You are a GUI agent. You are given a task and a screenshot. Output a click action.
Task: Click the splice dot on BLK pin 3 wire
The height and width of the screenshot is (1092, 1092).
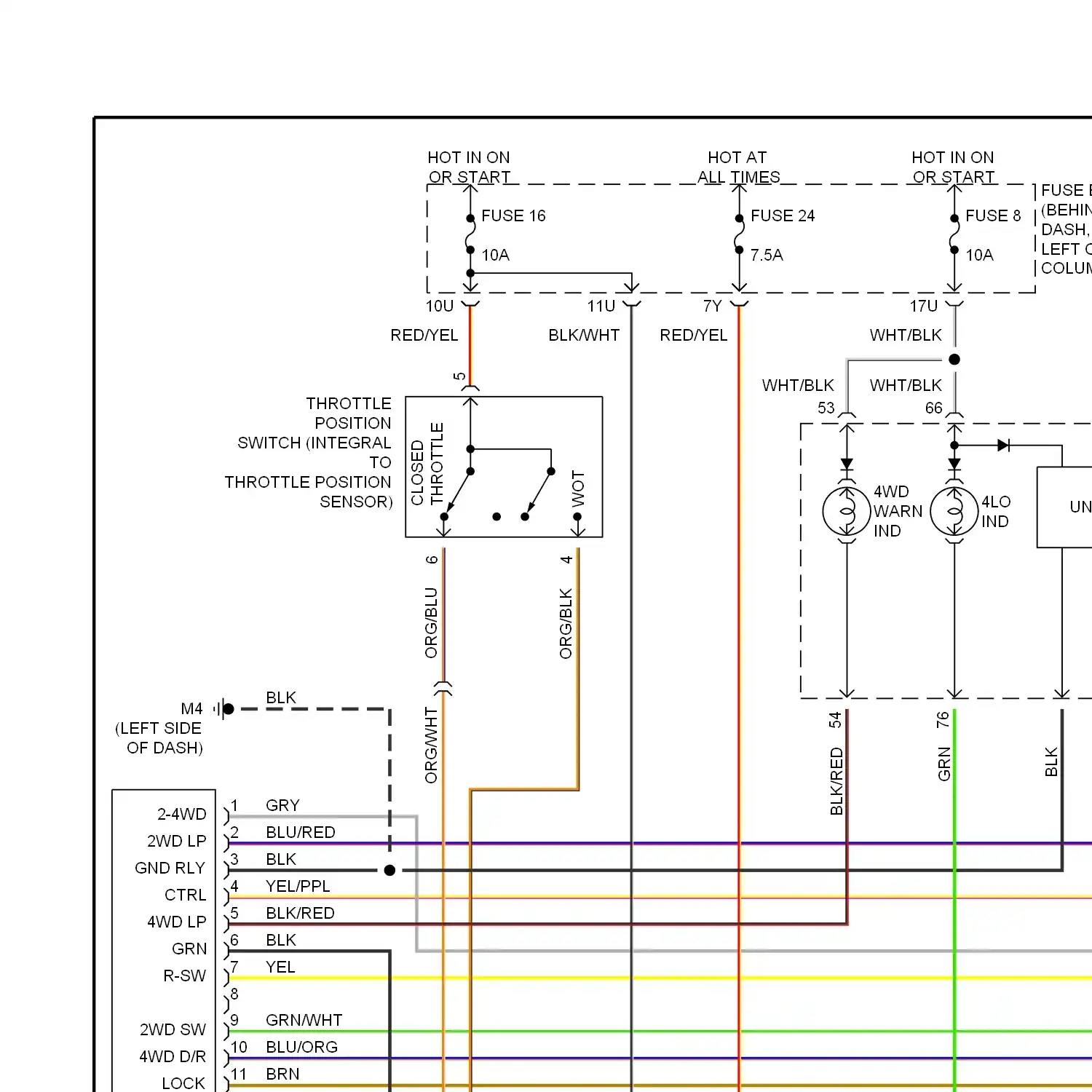coord(389,870)
